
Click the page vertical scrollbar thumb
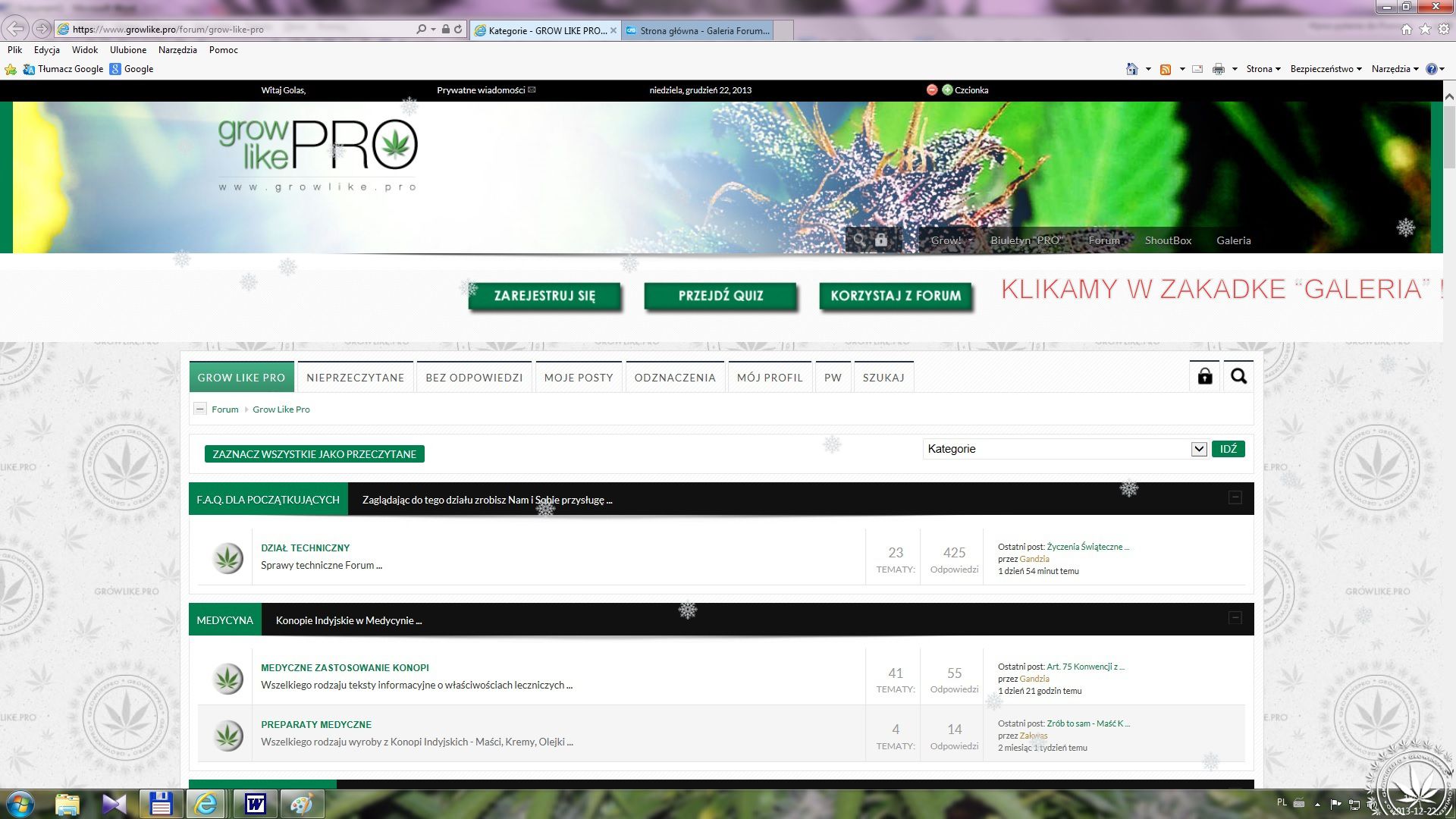pyautogui.click(x=1449, y=136)
